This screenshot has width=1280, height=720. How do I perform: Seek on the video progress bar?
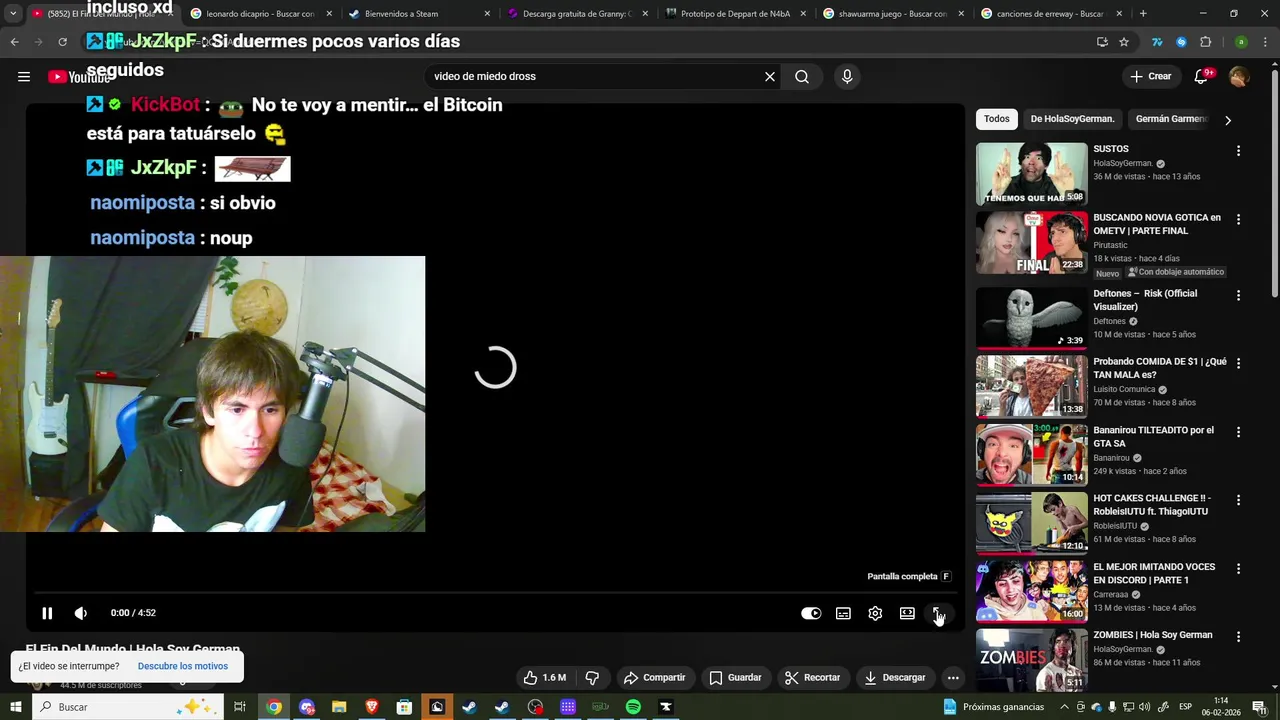coord(495,593)
